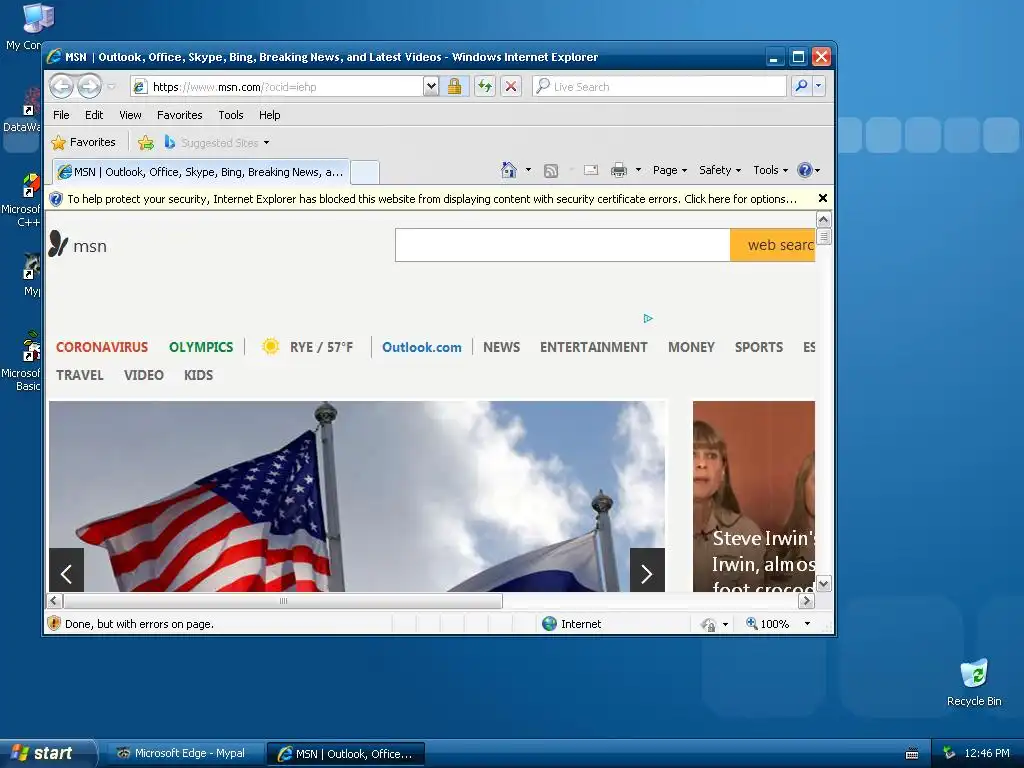Show next slide in news carousel
Screen dimensions: 1024x768
[x=647, y=571]
